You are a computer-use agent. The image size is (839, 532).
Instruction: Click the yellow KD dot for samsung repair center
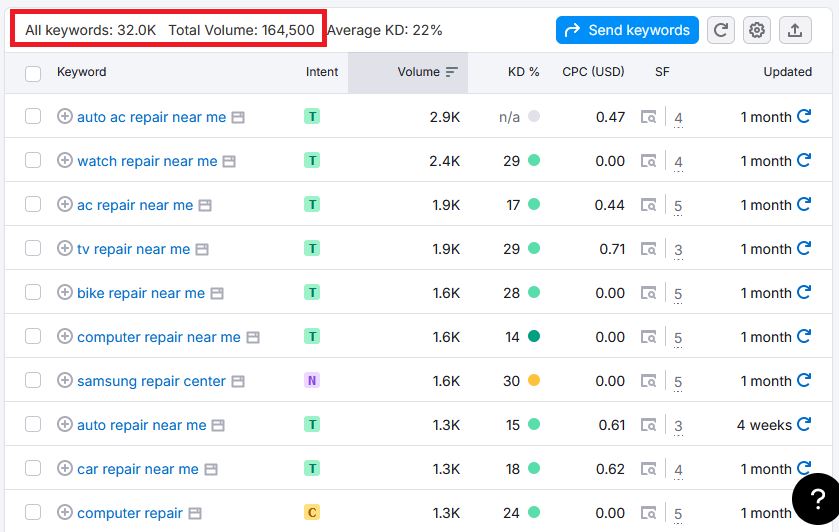pos(534,381)
